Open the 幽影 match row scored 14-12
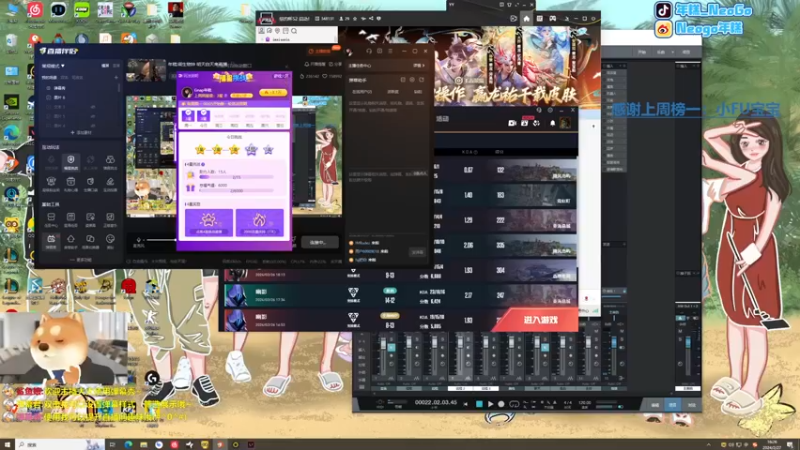This screenshot has width=800, height=450. (401, 295)
